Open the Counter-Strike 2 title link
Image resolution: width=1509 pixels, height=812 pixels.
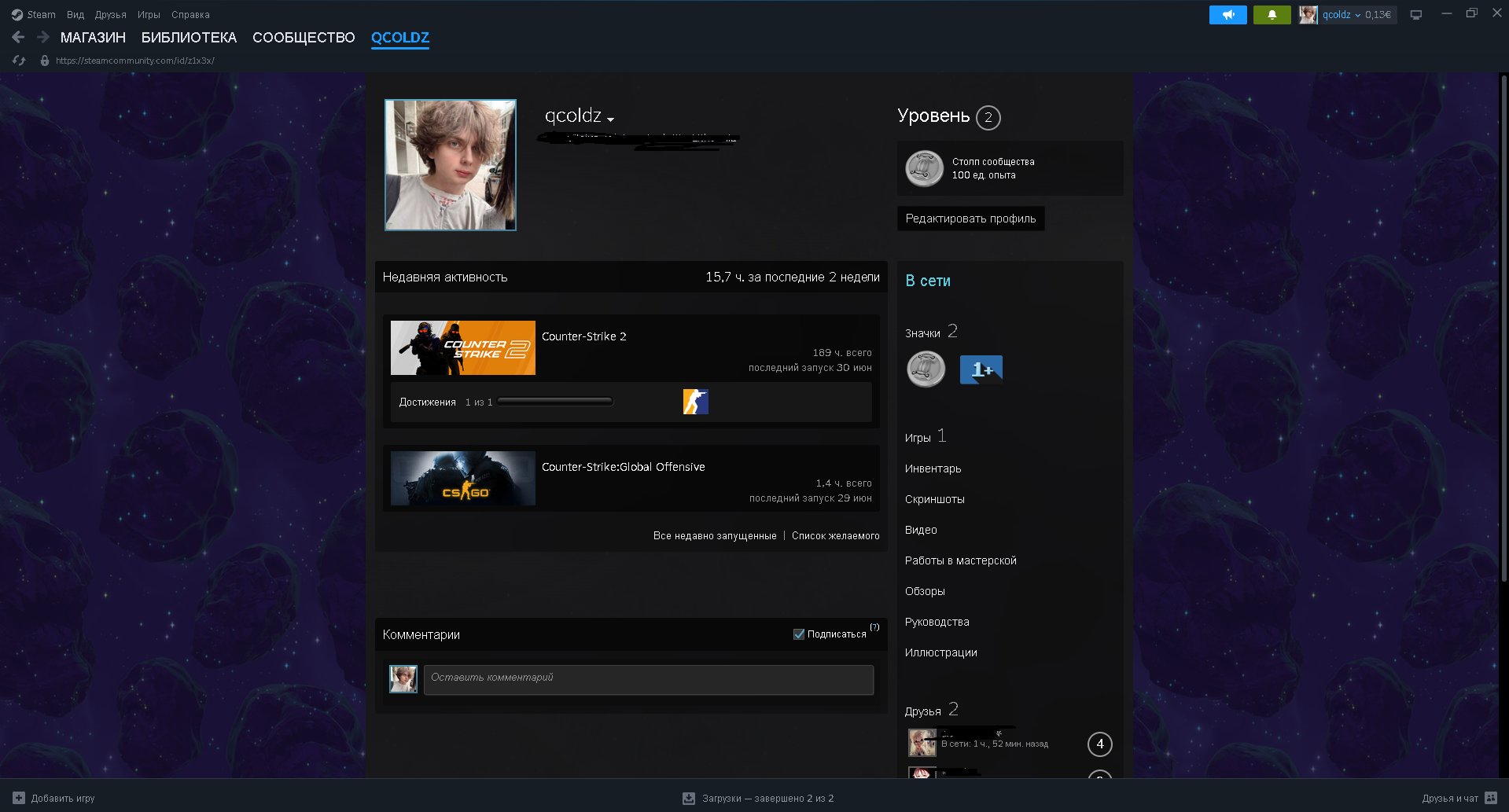coord(584,336)
